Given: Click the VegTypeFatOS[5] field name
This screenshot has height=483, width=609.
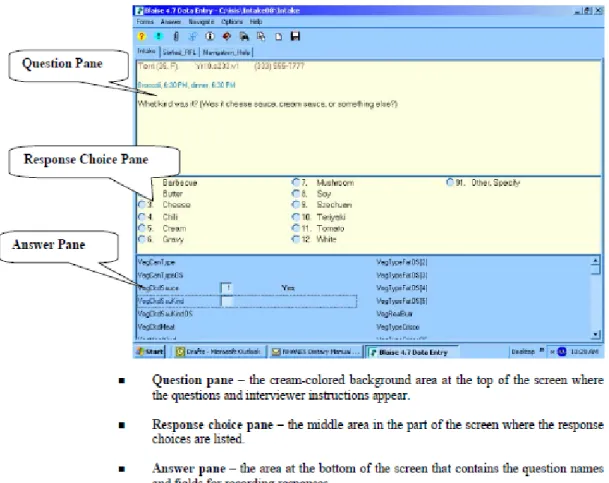Looking at the screenshot, I should (402, 301).
